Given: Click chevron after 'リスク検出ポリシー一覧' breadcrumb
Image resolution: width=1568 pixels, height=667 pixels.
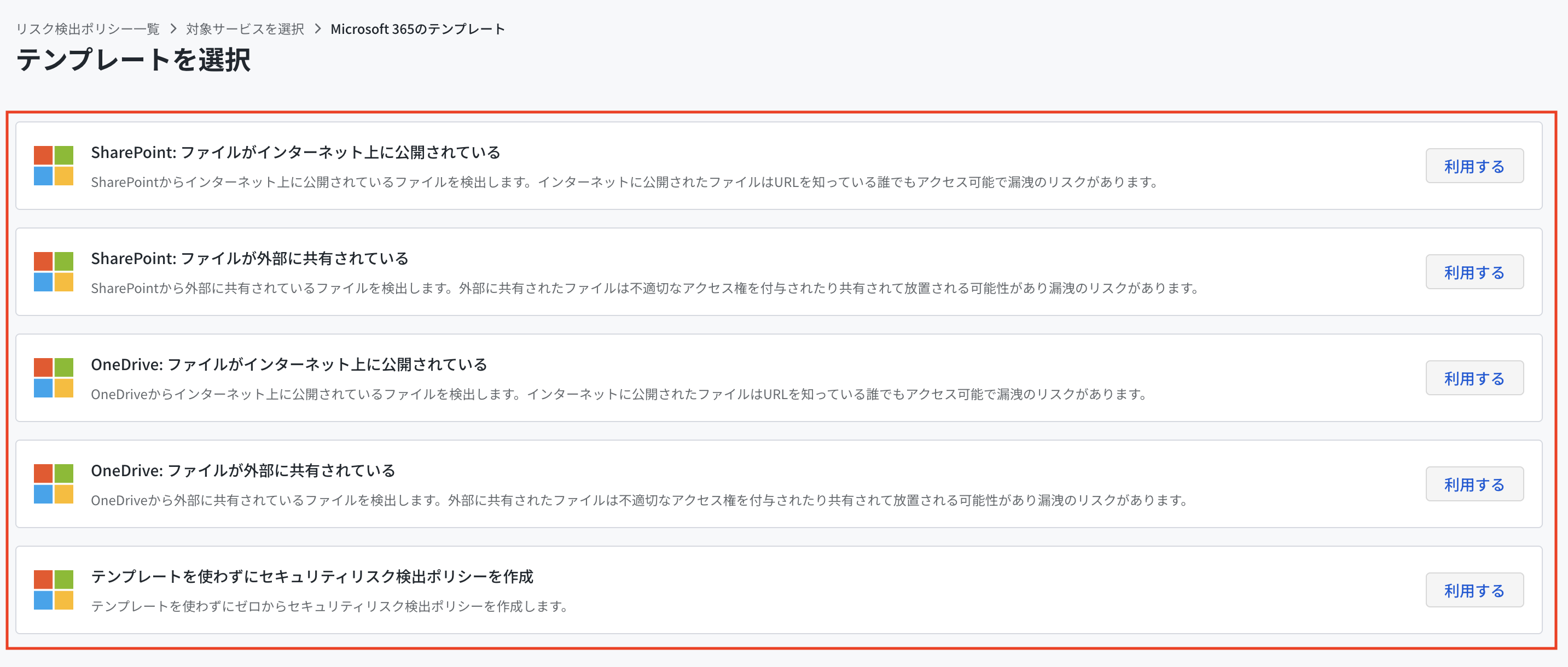Looking at the screenshot, I should [x=173, y=29].
